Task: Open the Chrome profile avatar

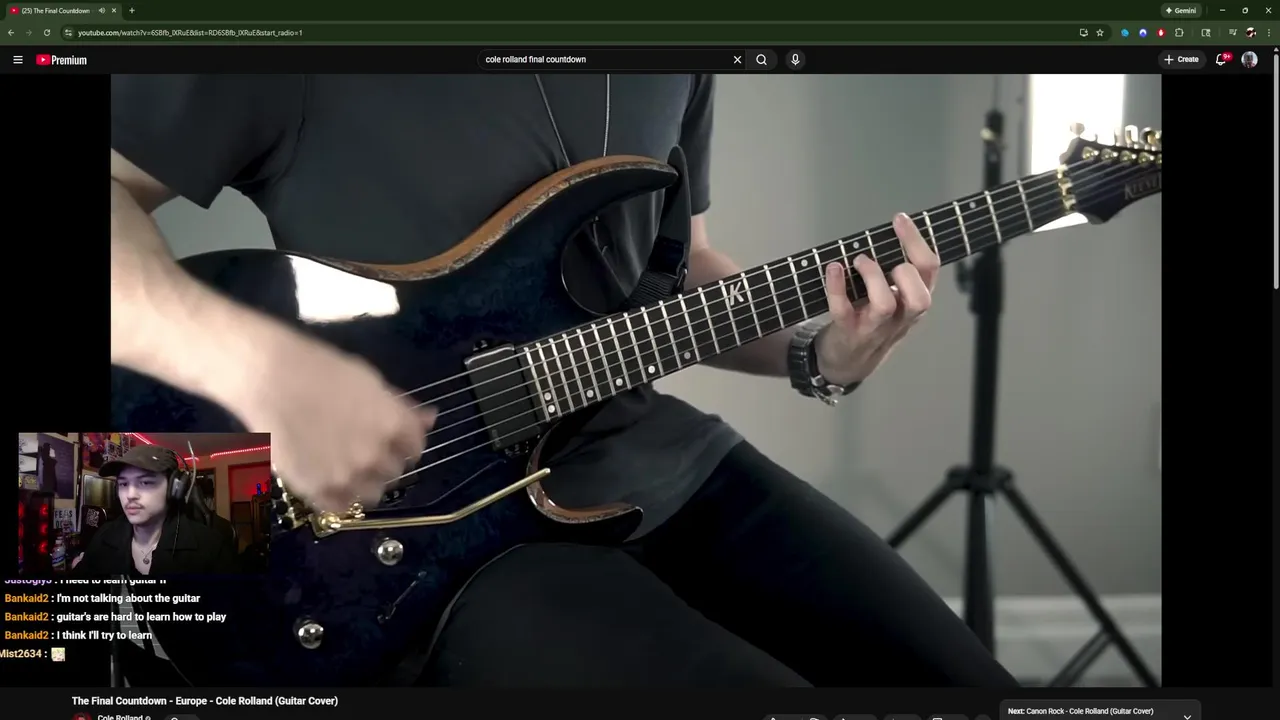Action: 1250,33
